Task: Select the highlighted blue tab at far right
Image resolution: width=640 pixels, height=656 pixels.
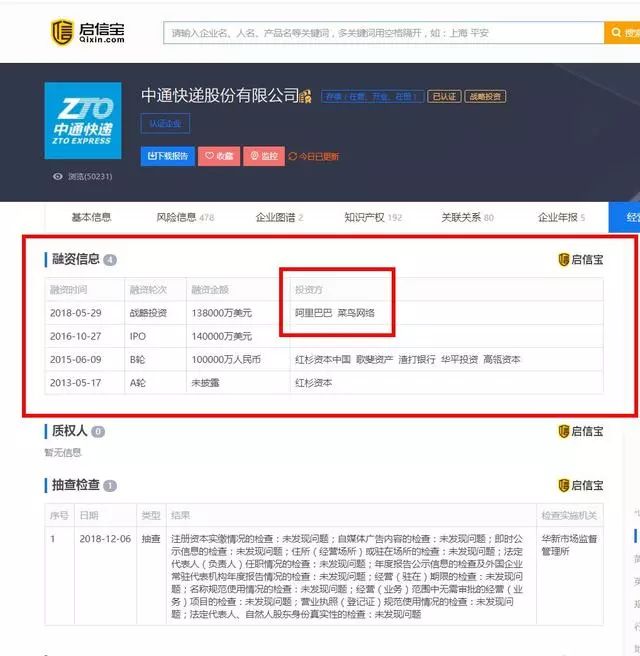Action: (624, 217)
